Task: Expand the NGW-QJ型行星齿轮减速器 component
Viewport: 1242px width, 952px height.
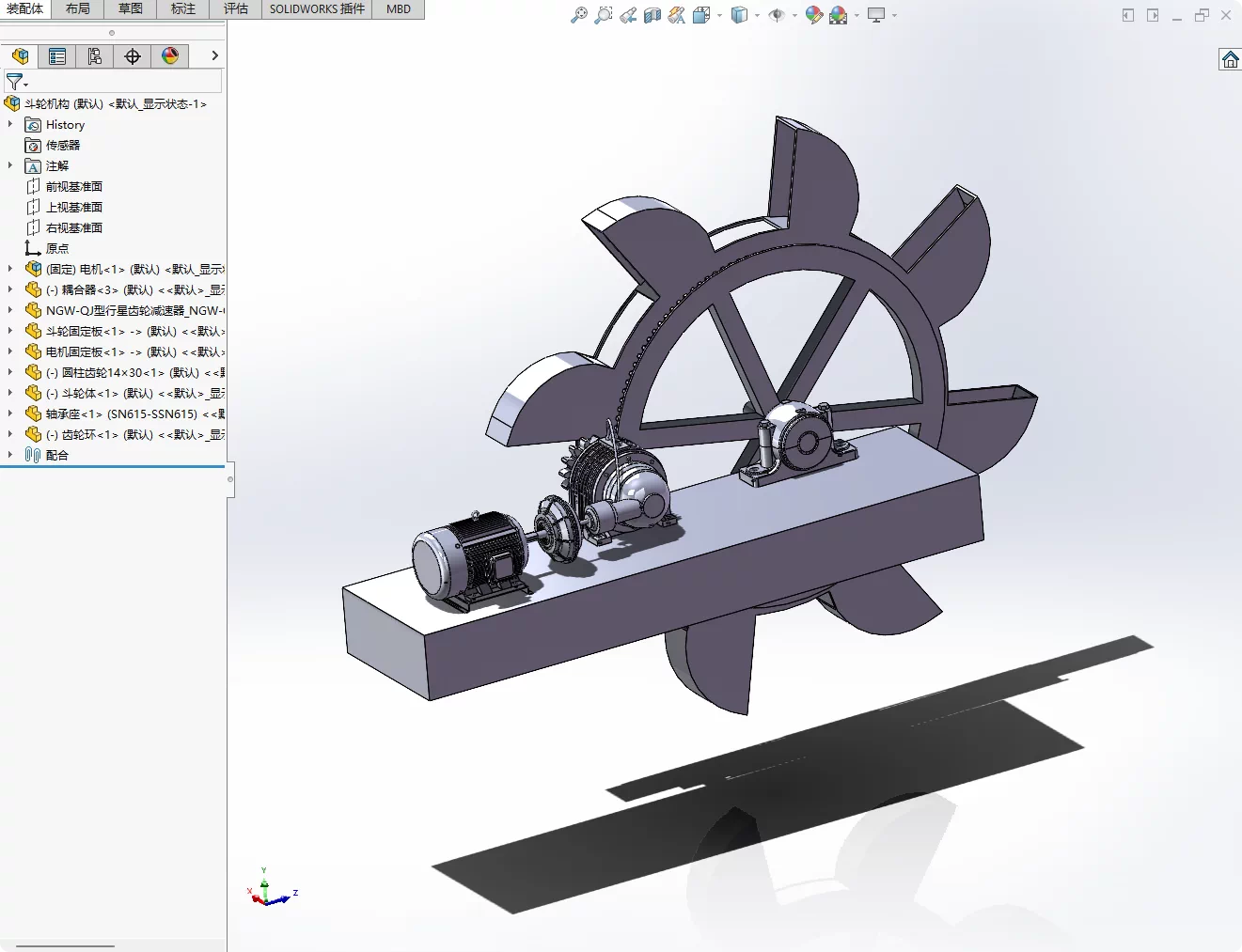Action: pyautogui.click(x=10, y=310)
